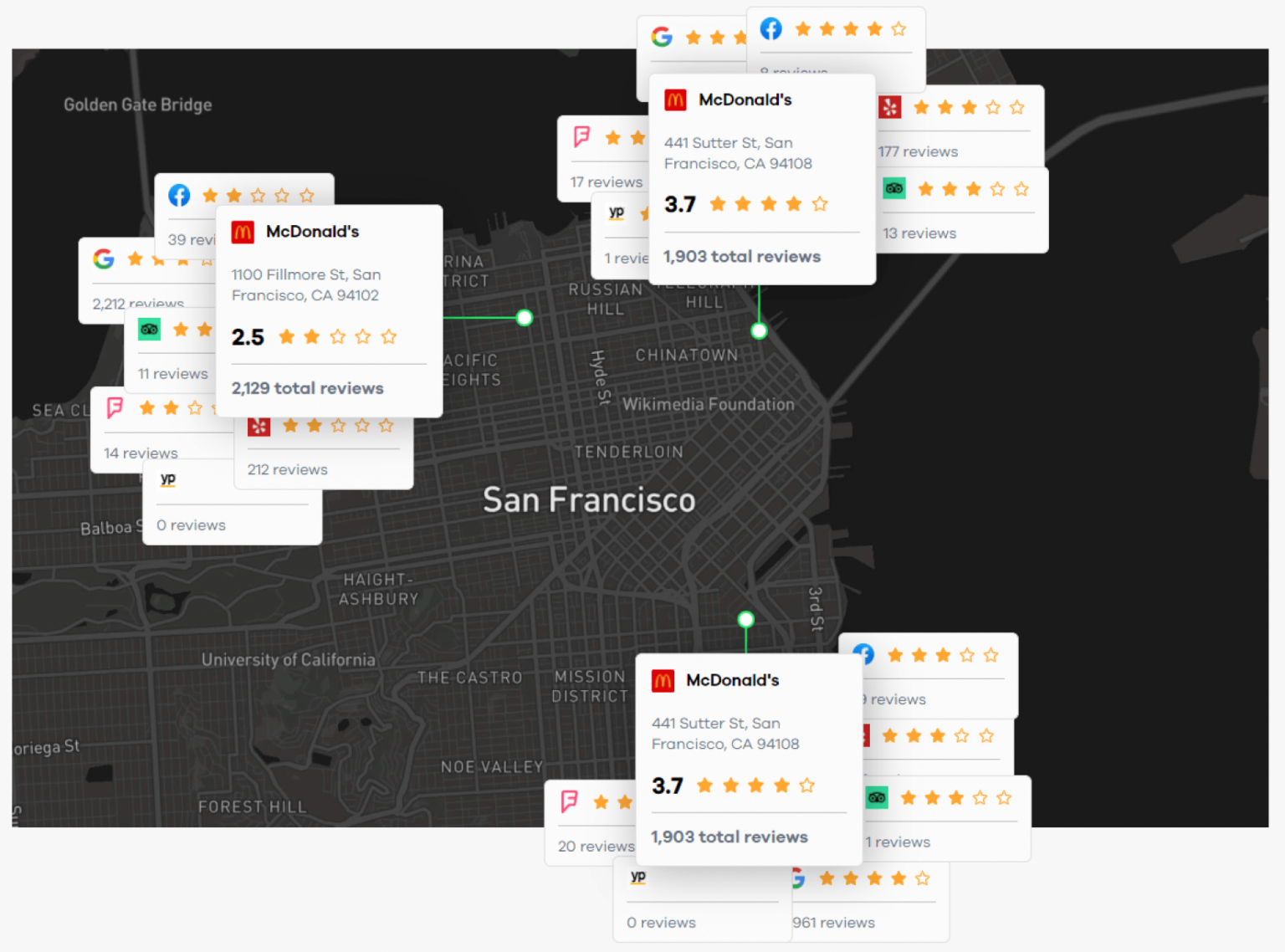Click the TripAdvisor icon next to 11 reviews
This screenshot has width=1285, height=952.
[149, 330]
